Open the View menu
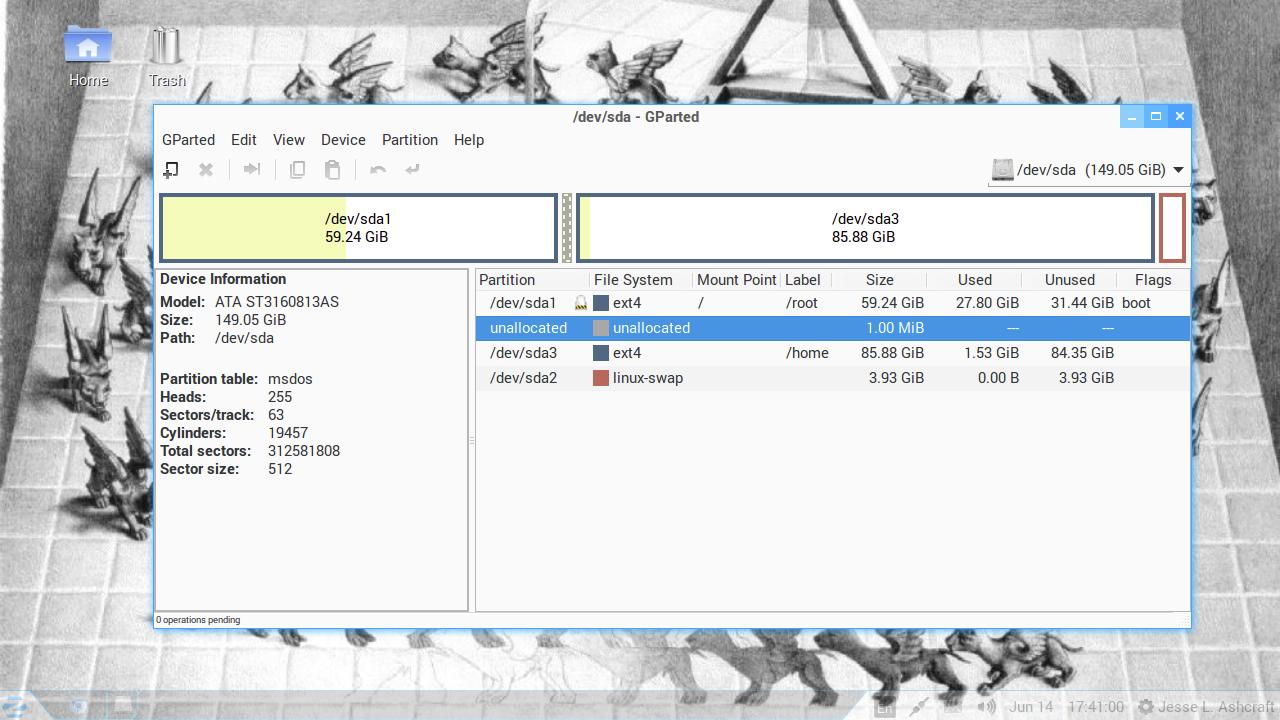 coord(288,140)
